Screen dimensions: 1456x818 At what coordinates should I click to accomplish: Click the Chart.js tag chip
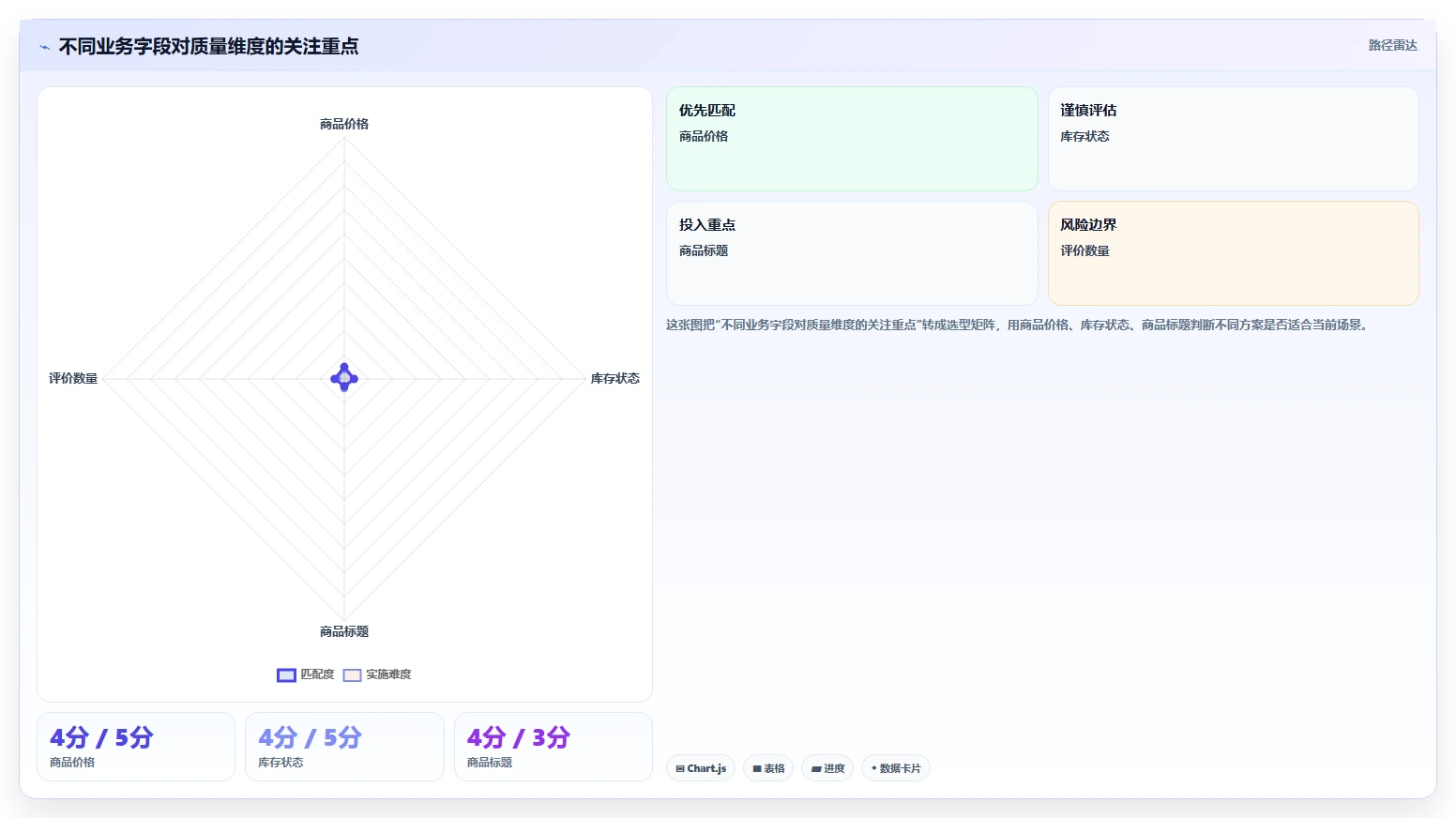(x=701, y=768)
